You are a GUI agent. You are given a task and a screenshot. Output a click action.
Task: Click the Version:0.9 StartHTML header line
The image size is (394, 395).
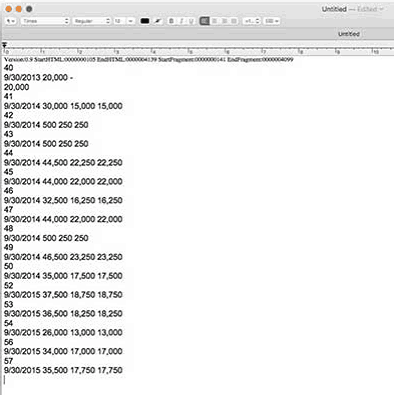(x=149, y=60)
